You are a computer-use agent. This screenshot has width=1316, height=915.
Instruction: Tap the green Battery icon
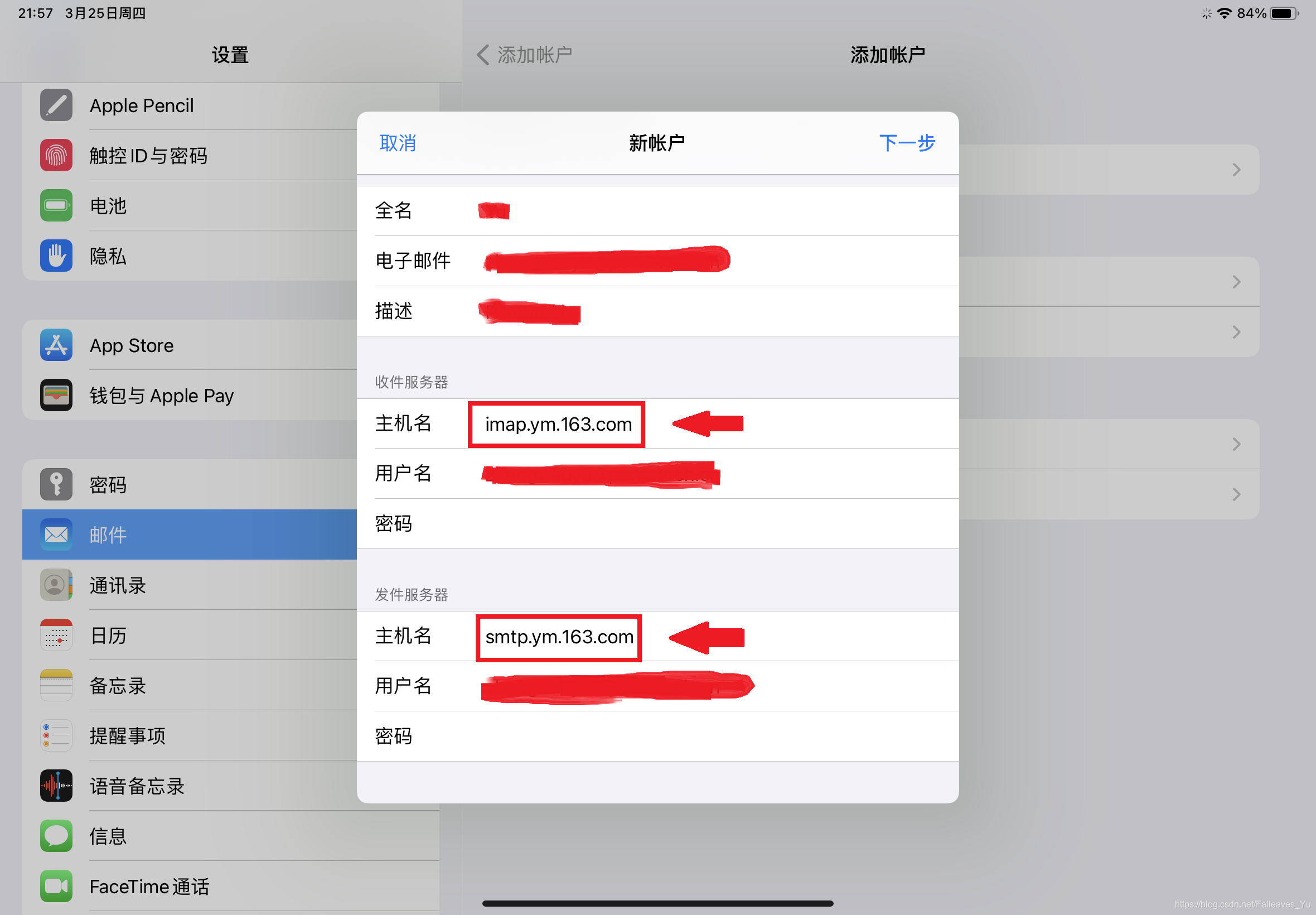(x=56, y=206)
